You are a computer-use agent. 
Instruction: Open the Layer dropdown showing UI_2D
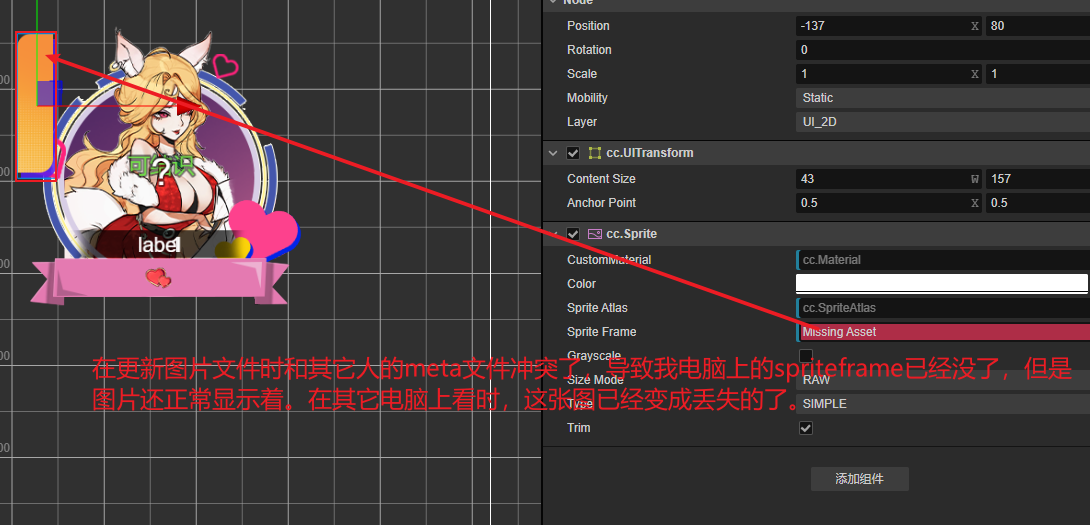click(x=943, y=122)
